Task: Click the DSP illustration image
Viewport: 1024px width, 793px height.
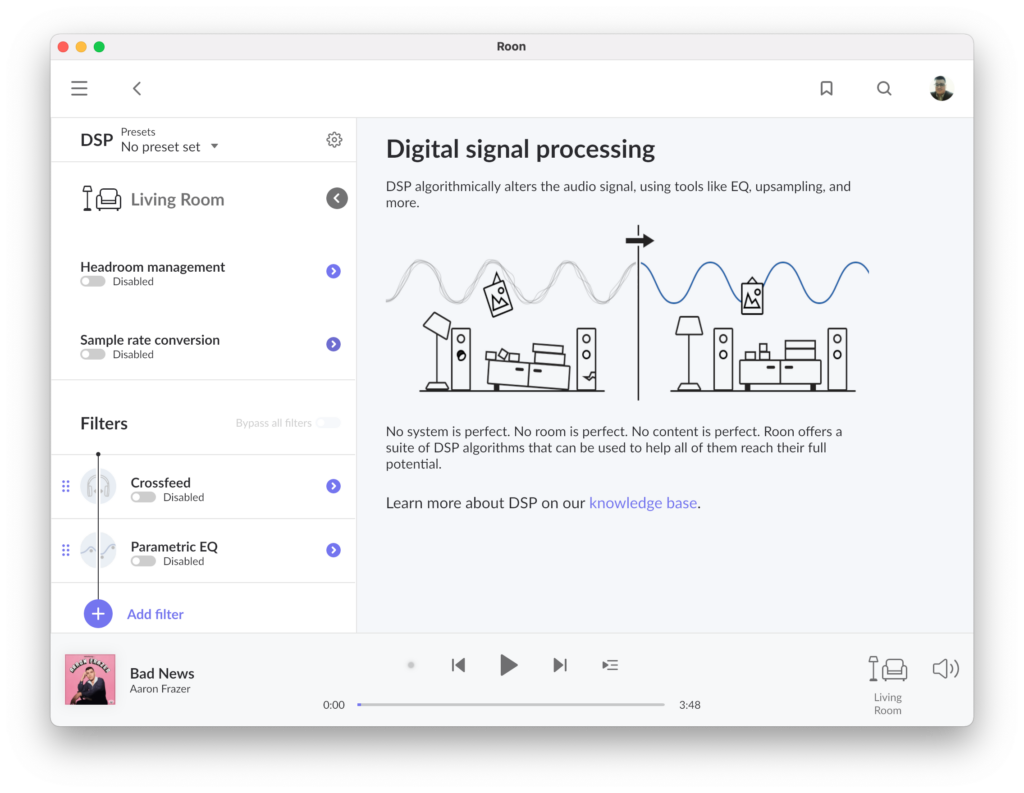Action: [628, 313]
